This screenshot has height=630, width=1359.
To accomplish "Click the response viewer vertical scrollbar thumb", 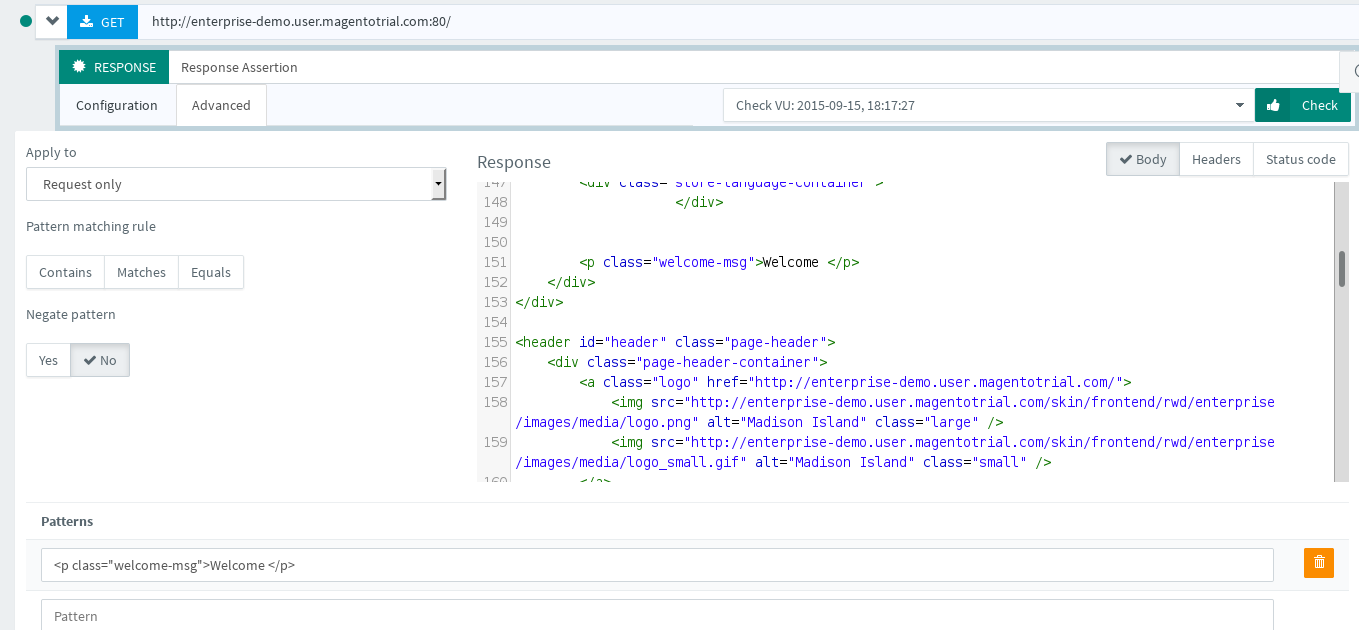I will (1341, 269).
